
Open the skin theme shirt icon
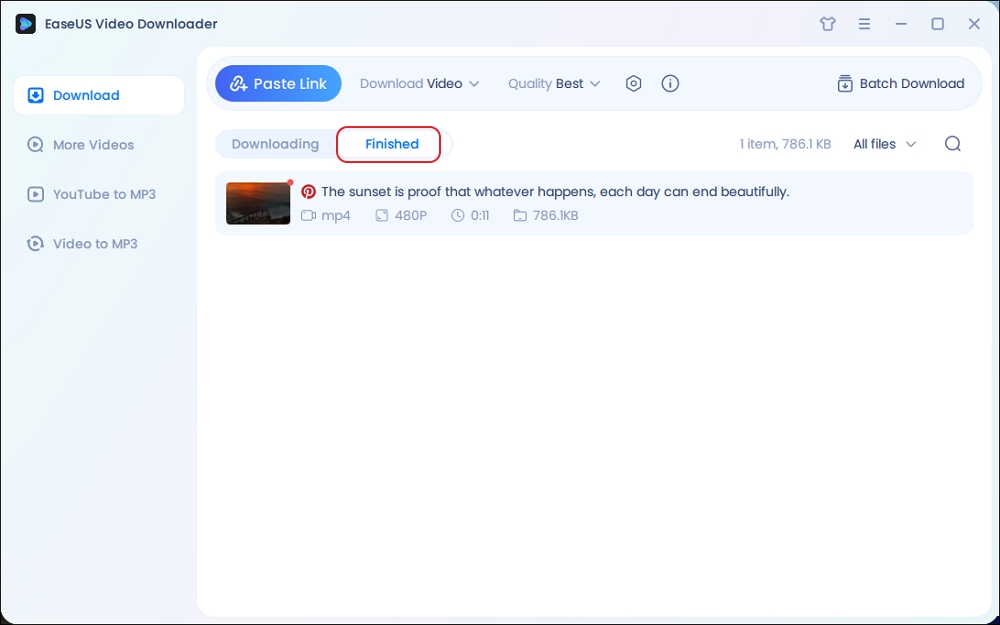[x=828, y=24]
